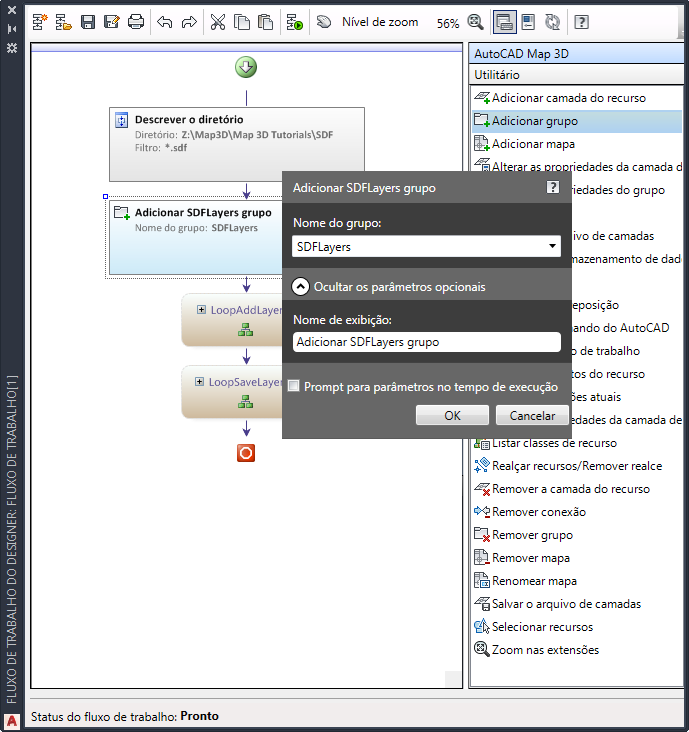Select the AutoCAD Map 3D category header
Viewport: 689px width, 732px height.
point(576,54)
